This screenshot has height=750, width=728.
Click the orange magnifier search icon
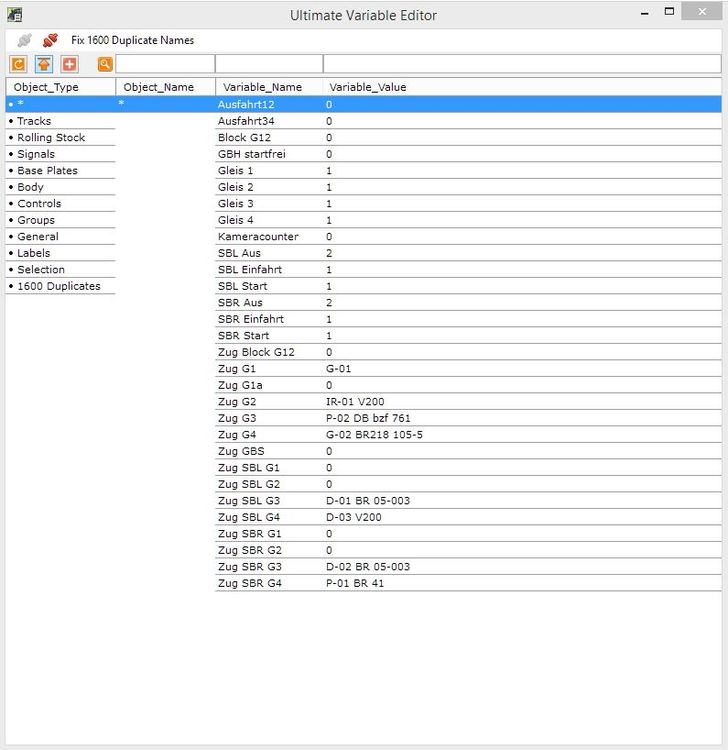point(105,64)
